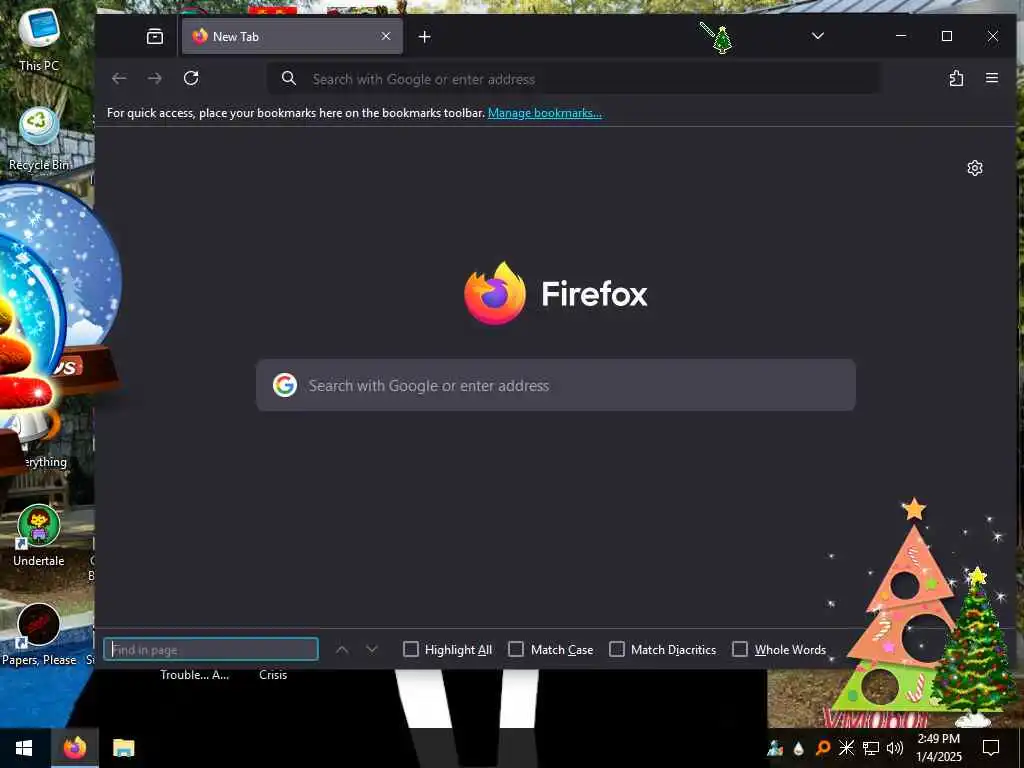Image resolution: width=1024 pixels, height=768 pixels.
Task: Open a new tab with plus button
Action: click(424, 37)
